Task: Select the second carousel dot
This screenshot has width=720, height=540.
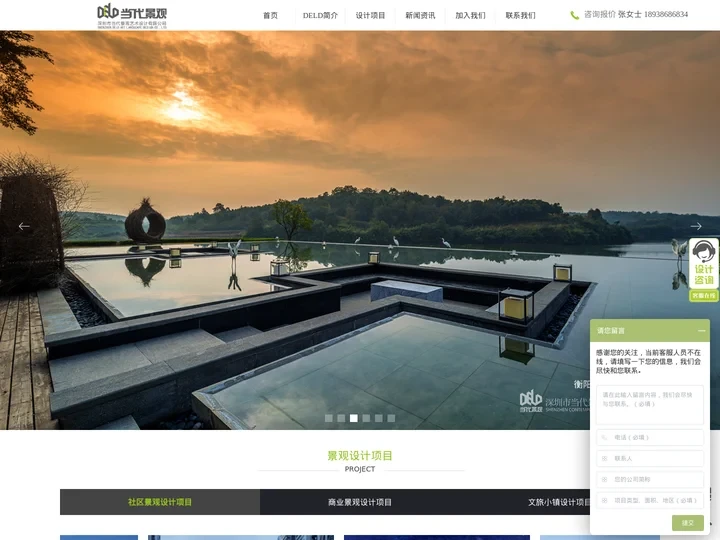Action: [341, 418]
